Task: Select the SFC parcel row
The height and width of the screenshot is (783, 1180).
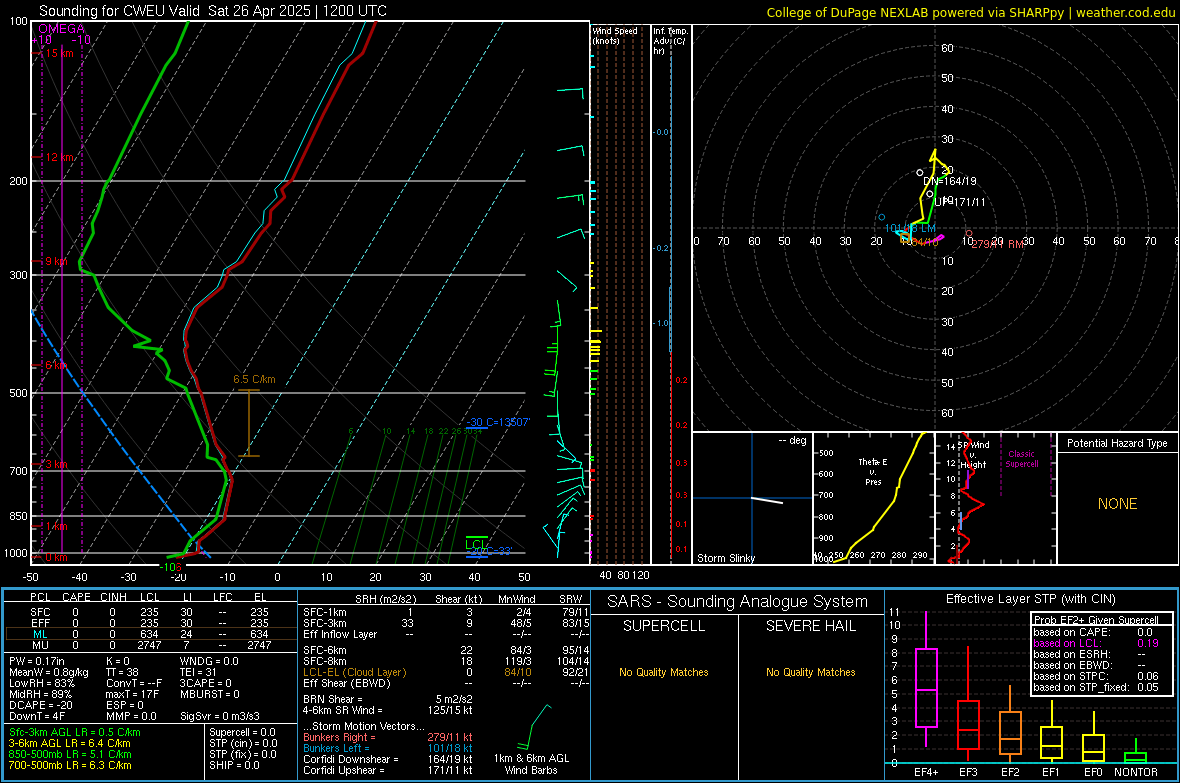Action: click(151, 612)
